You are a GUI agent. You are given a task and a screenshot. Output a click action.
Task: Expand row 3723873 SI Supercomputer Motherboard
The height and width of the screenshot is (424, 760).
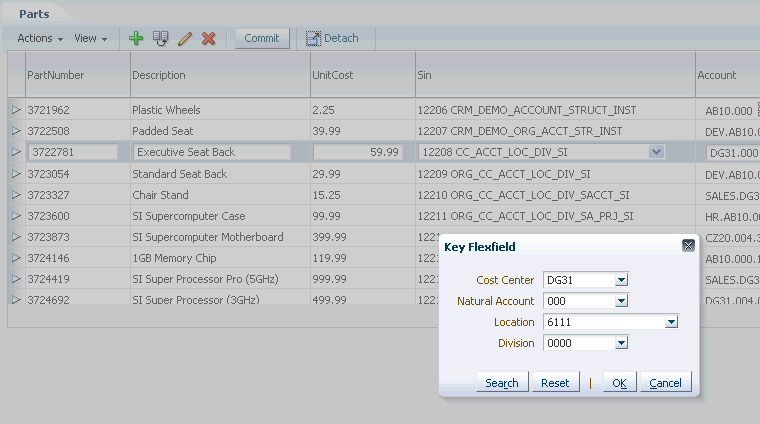coord(16,236)
